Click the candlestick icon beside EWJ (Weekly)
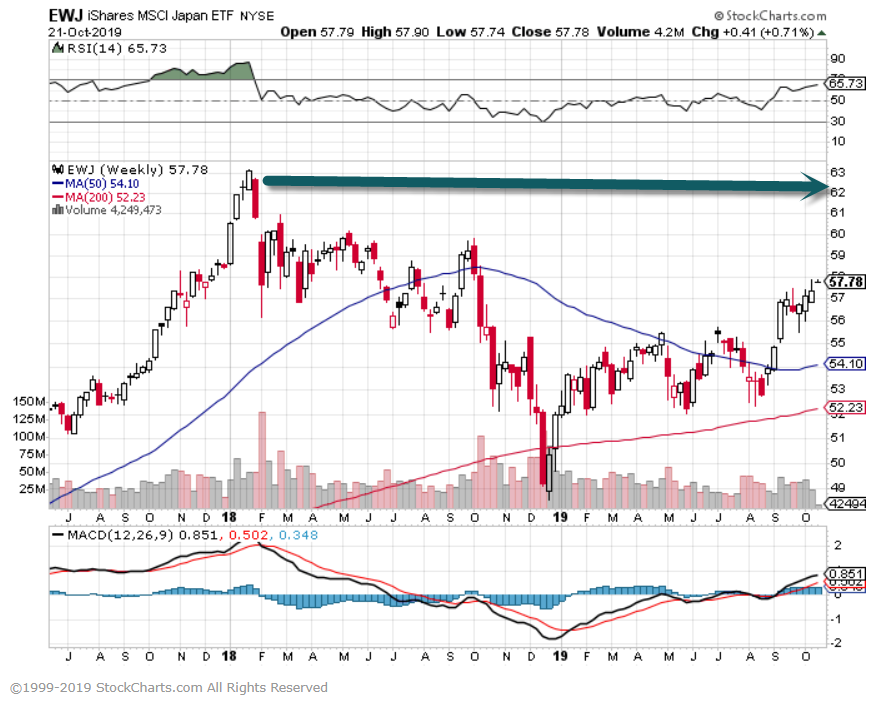Screen dimensions: 893x707 [58, 169]
